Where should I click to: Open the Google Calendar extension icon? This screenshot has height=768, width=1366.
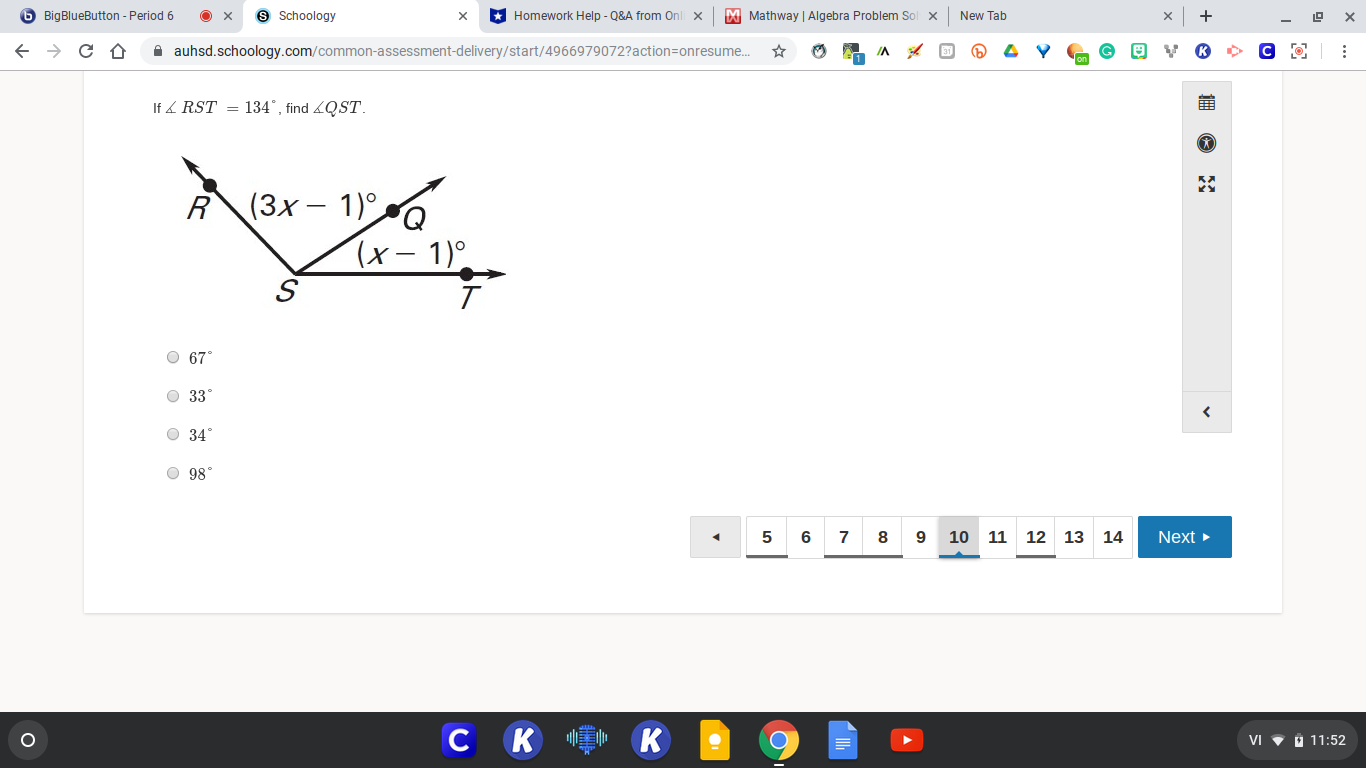(946, 51)
